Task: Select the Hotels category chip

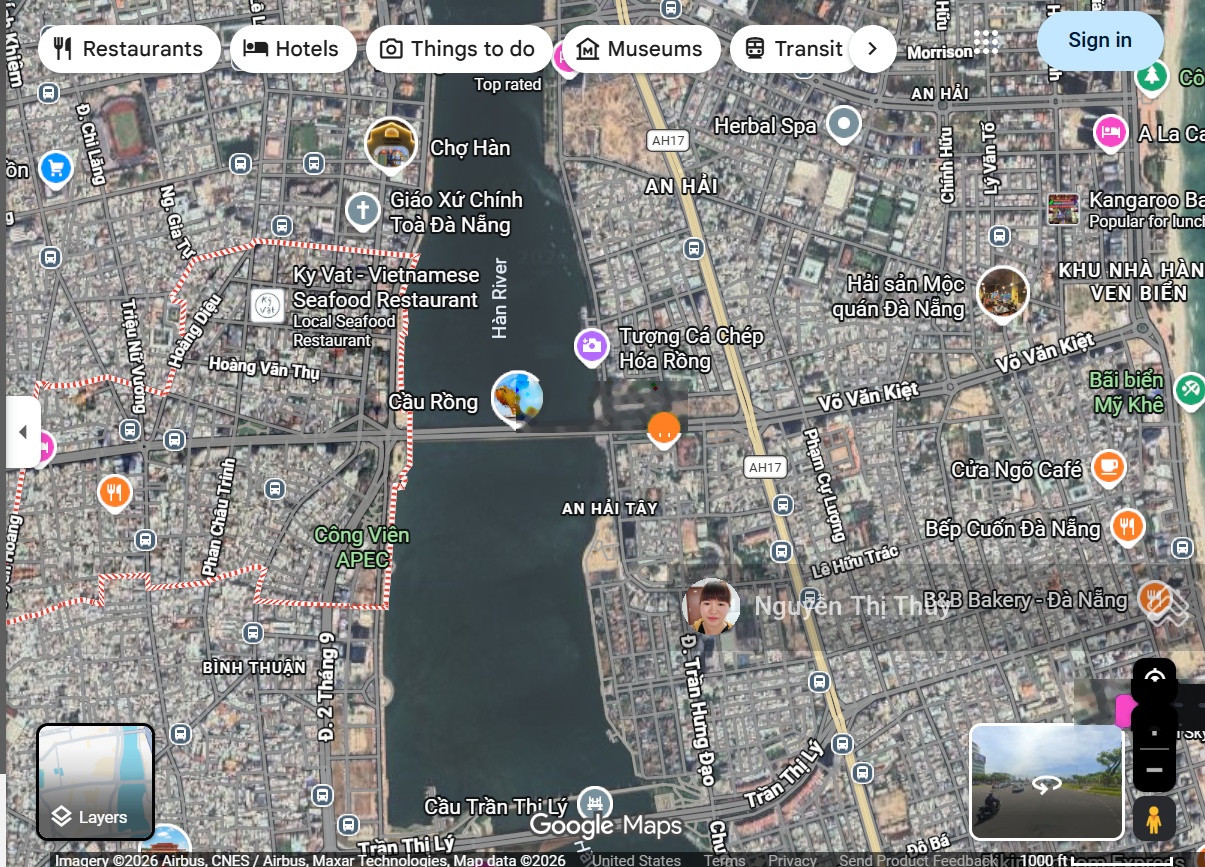Action: click(x=292, y=49)
